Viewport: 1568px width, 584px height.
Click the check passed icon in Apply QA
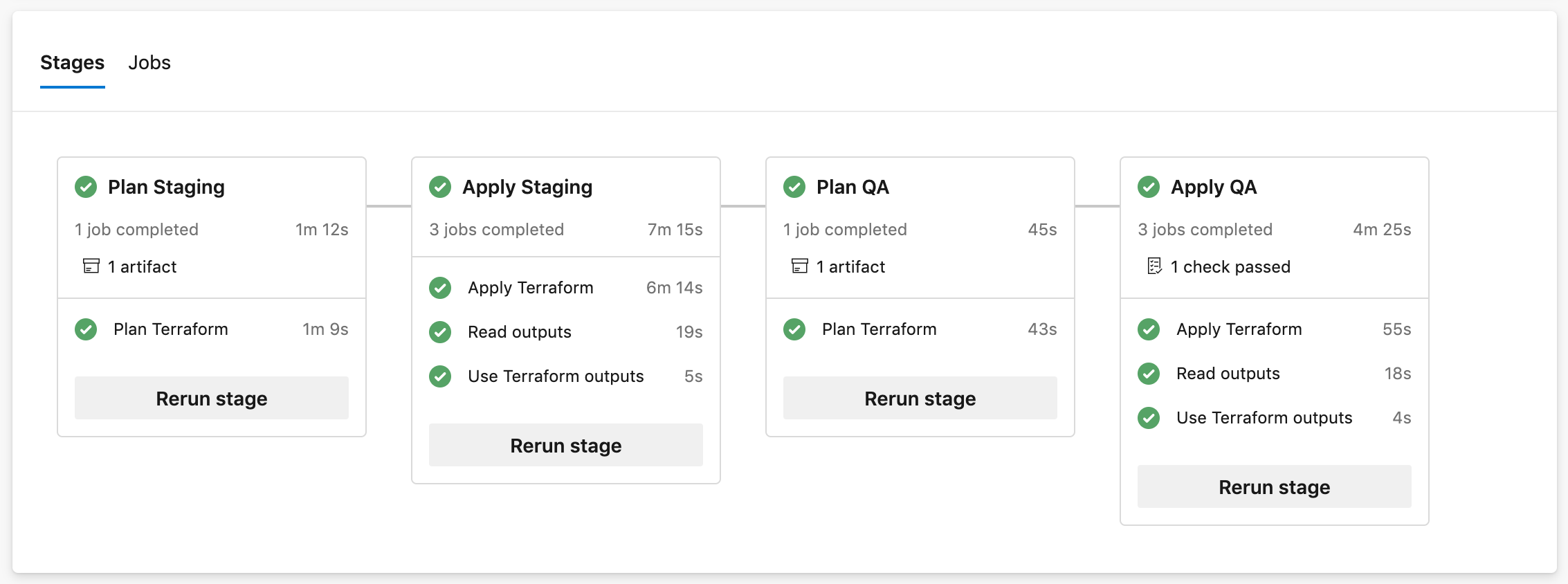coord(1154,266)
